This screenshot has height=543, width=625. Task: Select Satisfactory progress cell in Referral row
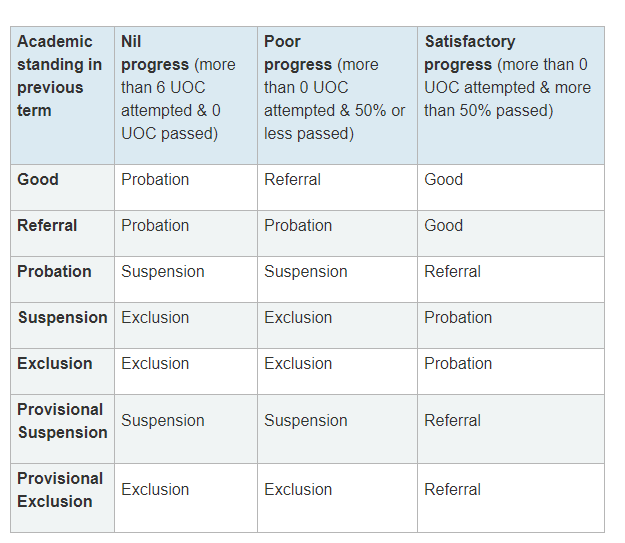(x=444, y=226)
